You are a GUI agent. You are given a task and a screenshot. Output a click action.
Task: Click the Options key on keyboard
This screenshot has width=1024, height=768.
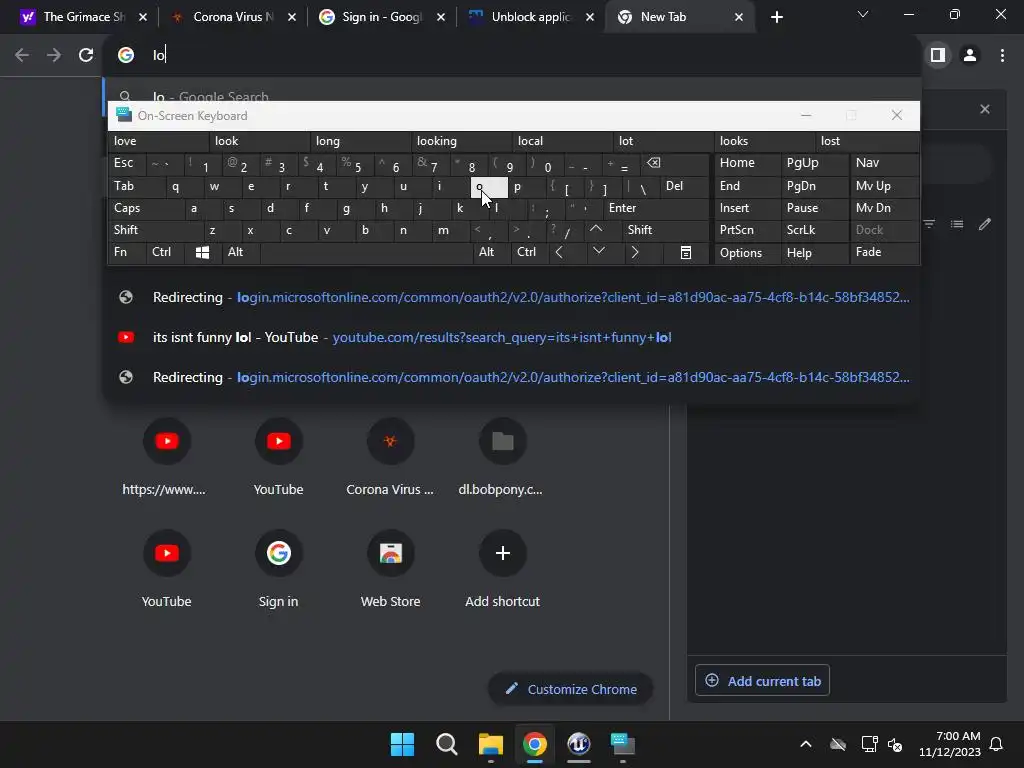[x=747, y=252]
